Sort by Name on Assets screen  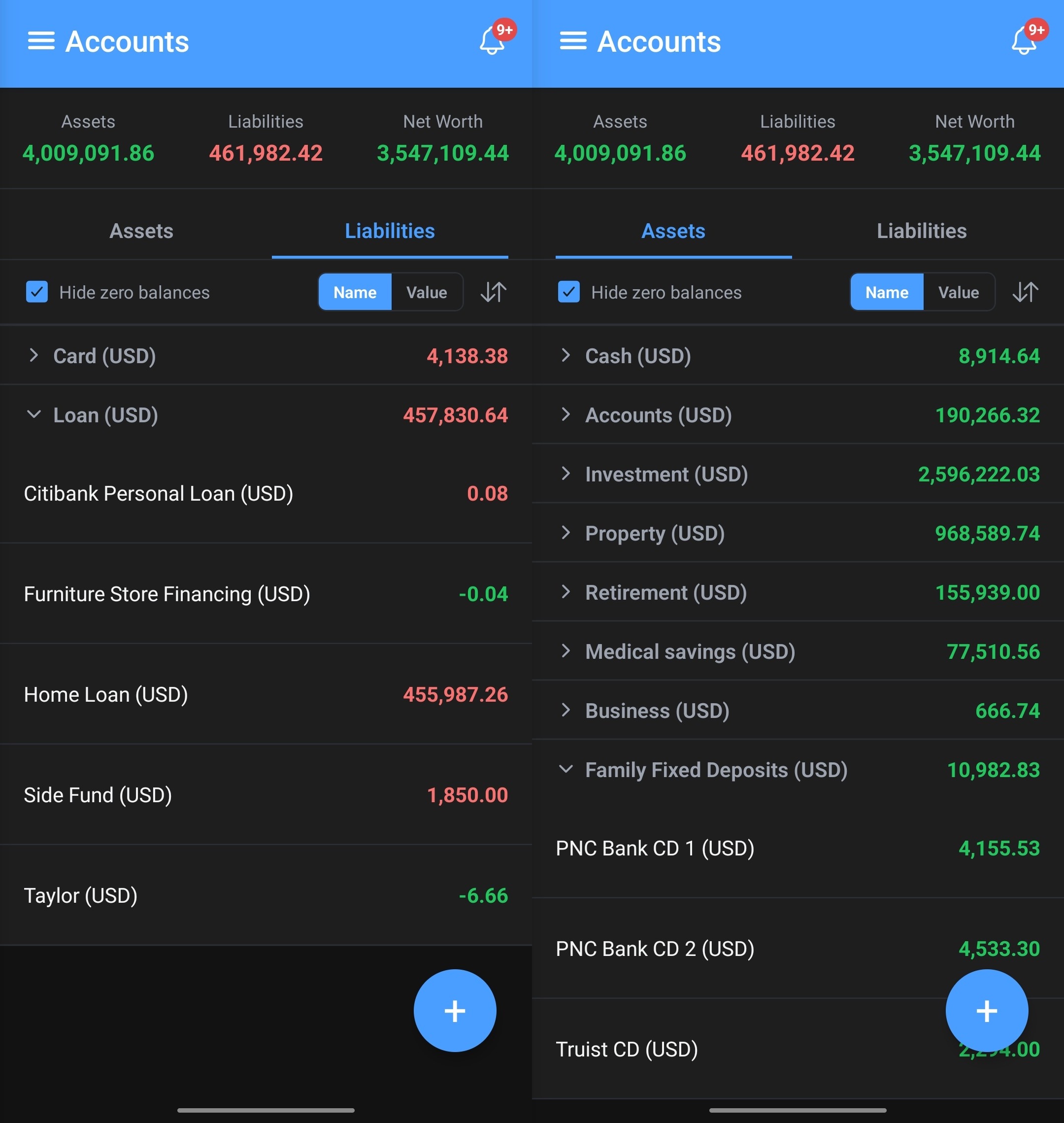tap(887, 292)
